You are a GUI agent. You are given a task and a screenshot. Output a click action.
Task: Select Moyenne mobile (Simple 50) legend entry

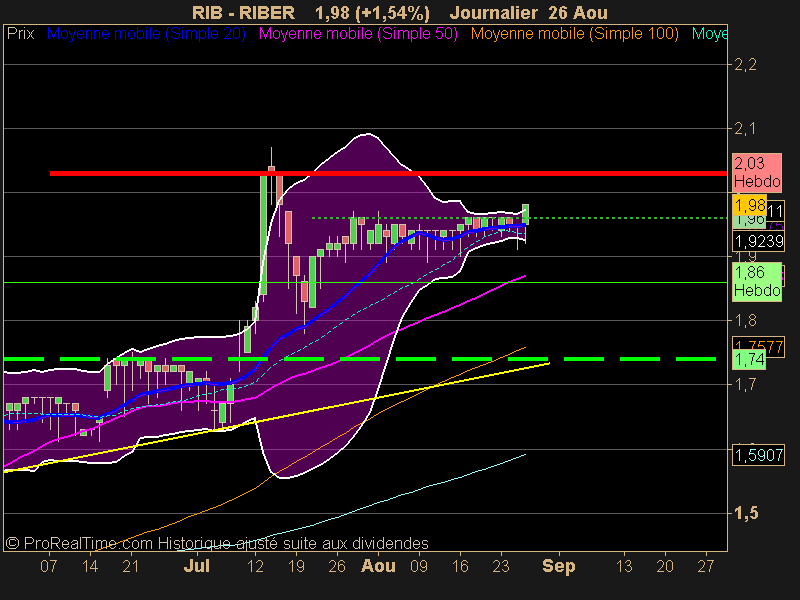coord(358,34)
